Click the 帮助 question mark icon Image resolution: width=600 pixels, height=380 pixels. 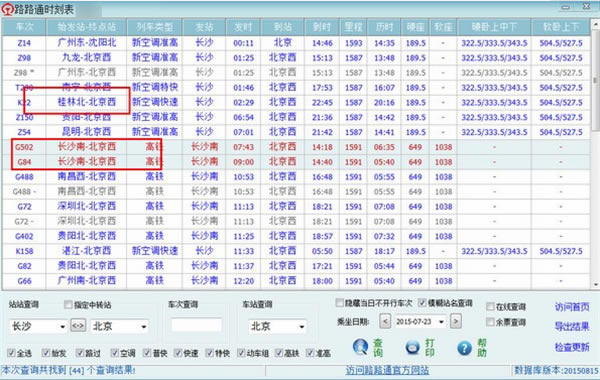[464, 348]
